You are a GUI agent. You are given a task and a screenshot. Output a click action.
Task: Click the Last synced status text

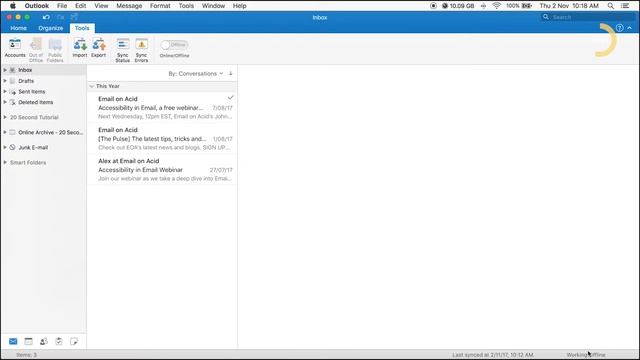pyautogui.click(x=493, y=355)
